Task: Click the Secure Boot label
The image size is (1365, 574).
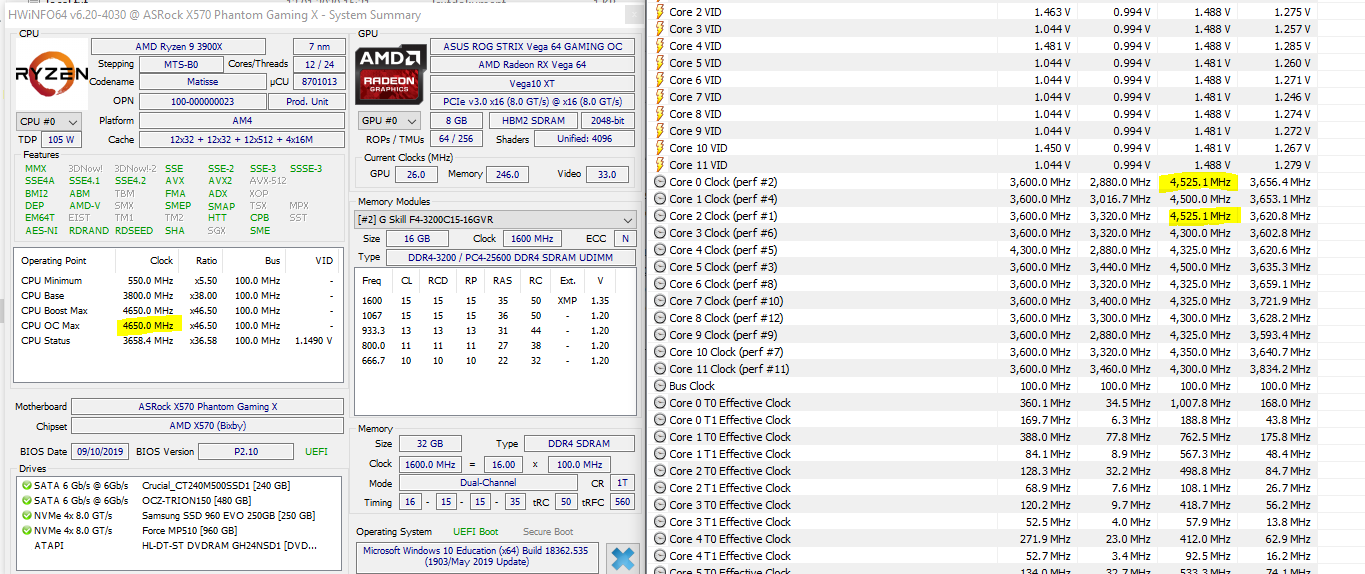Action: [548, 532]
